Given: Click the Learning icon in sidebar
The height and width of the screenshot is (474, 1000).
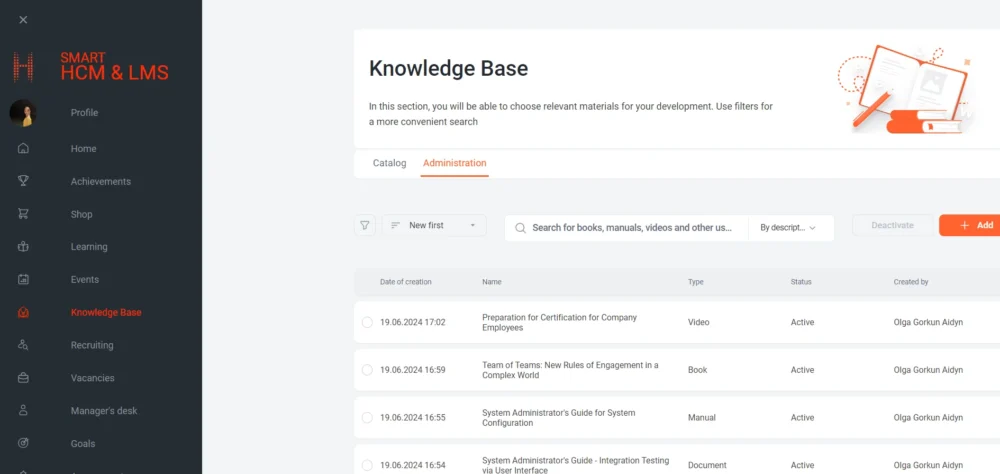Looking at the screenshot, I should click(x=23, y=247).
